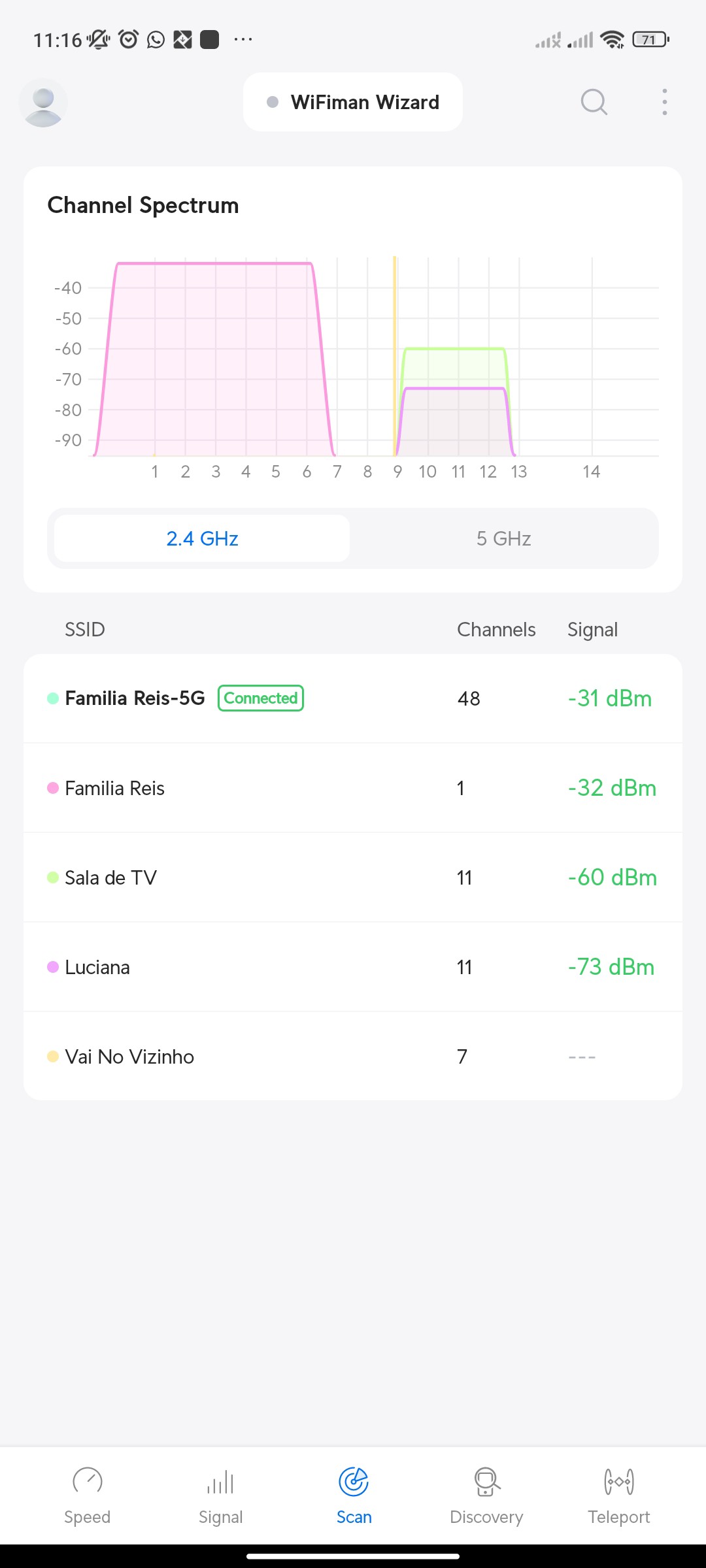
Task: Open the user profile avatar
Action: pos(43,103)
